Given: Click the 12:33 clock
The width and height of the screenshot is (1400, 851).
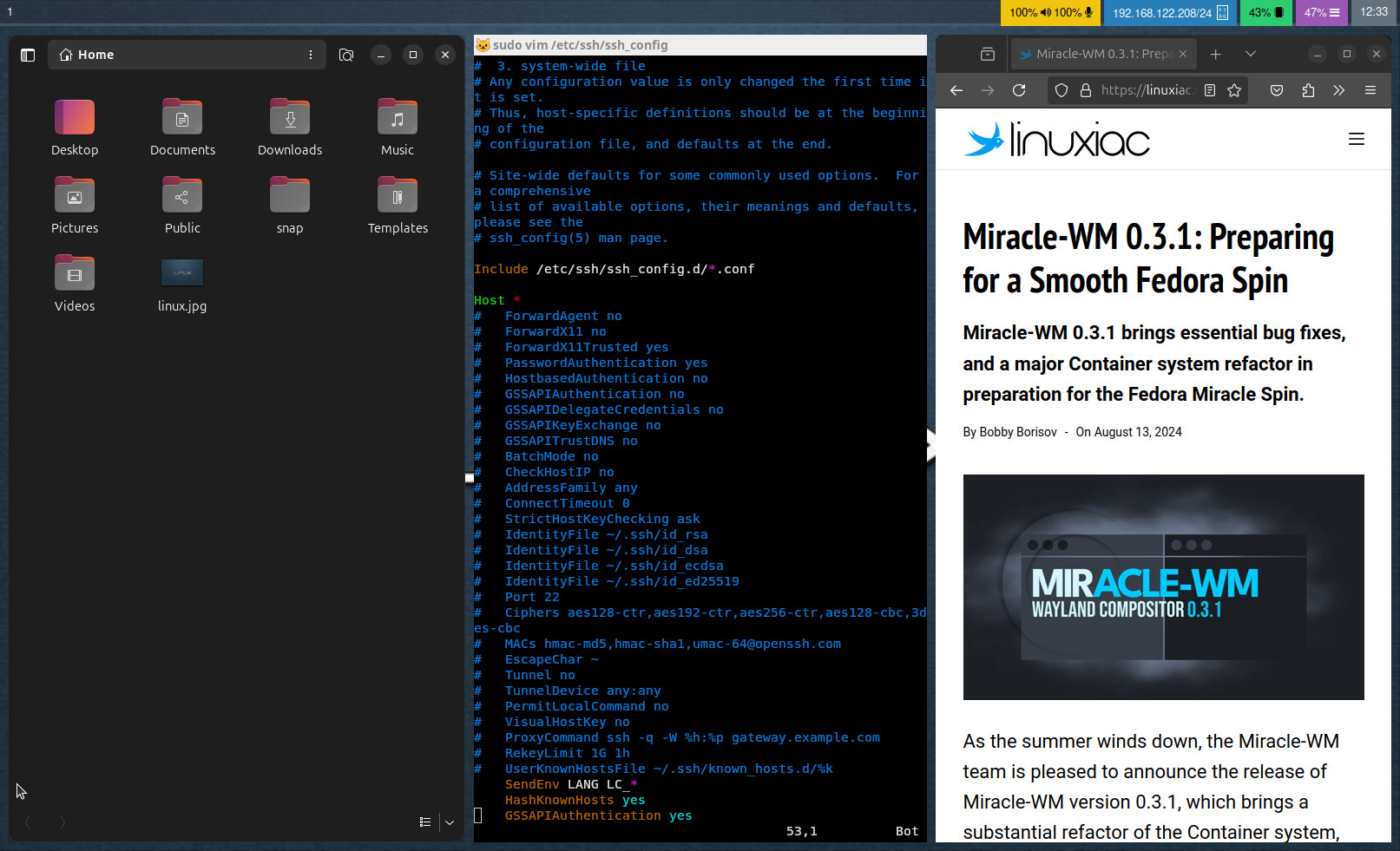Looking at the screenshot, I should tap(1374, 12).
